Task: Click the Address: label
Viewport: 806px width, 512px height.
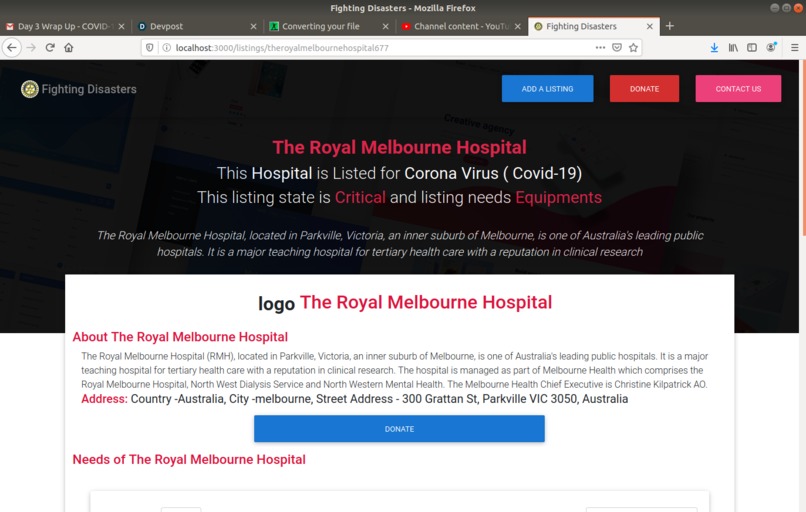Action: point(104,399)
